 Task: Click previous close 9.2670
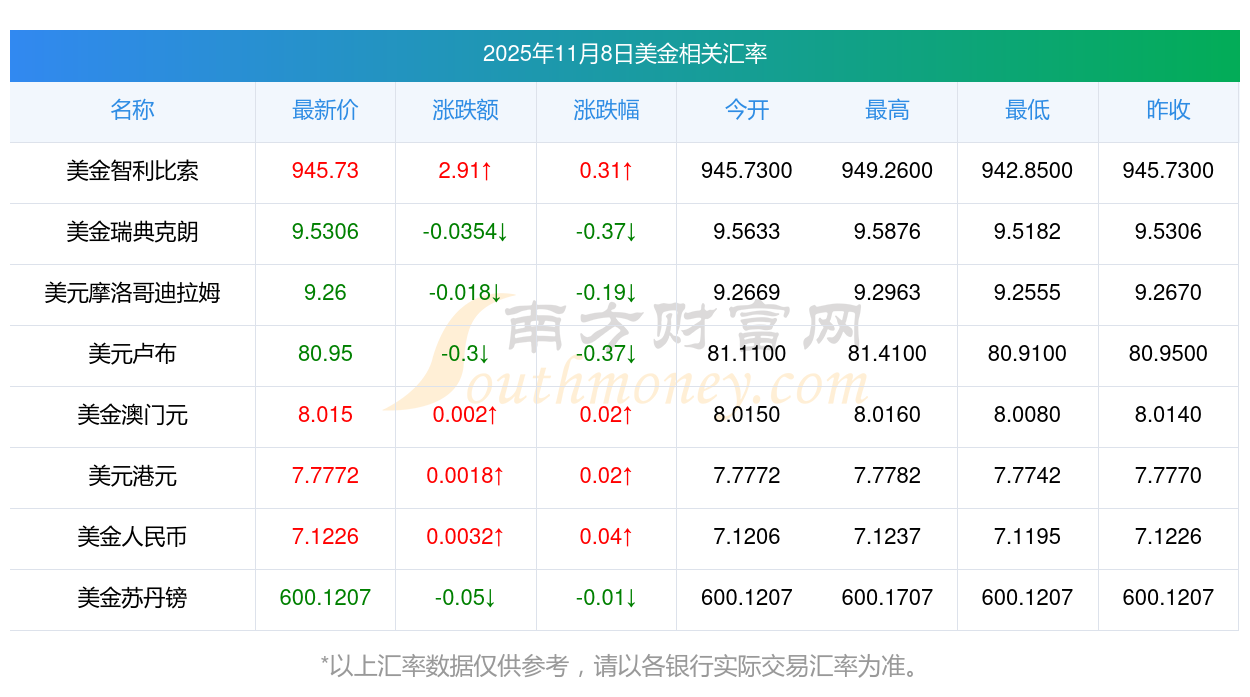click(1168, 293)
